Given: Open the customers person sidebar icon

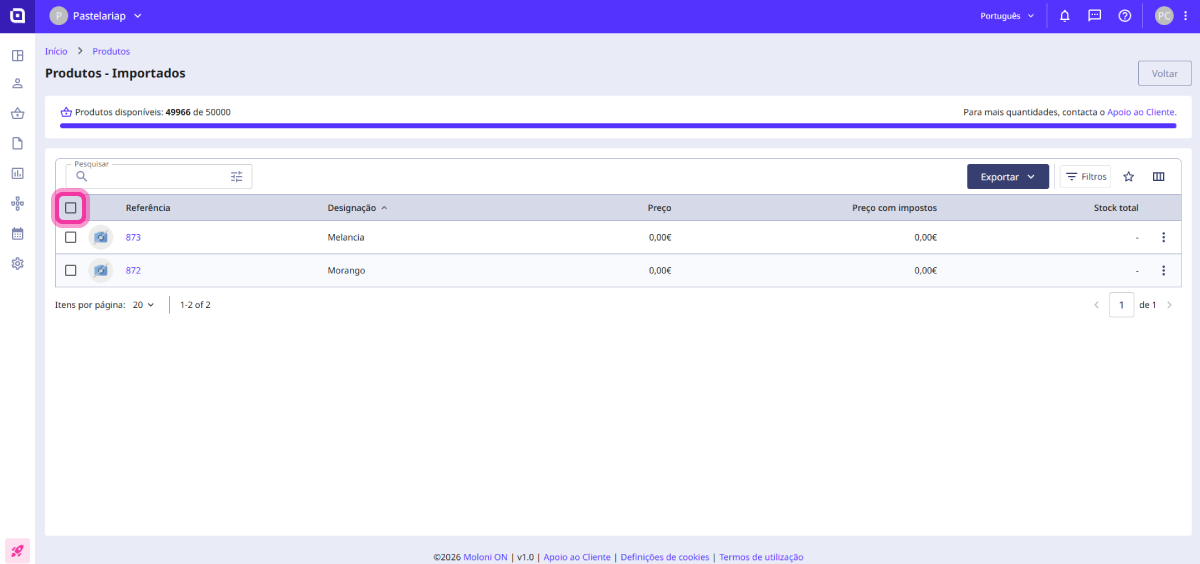Looking at the screenshot, I should [x=17, y=84].
